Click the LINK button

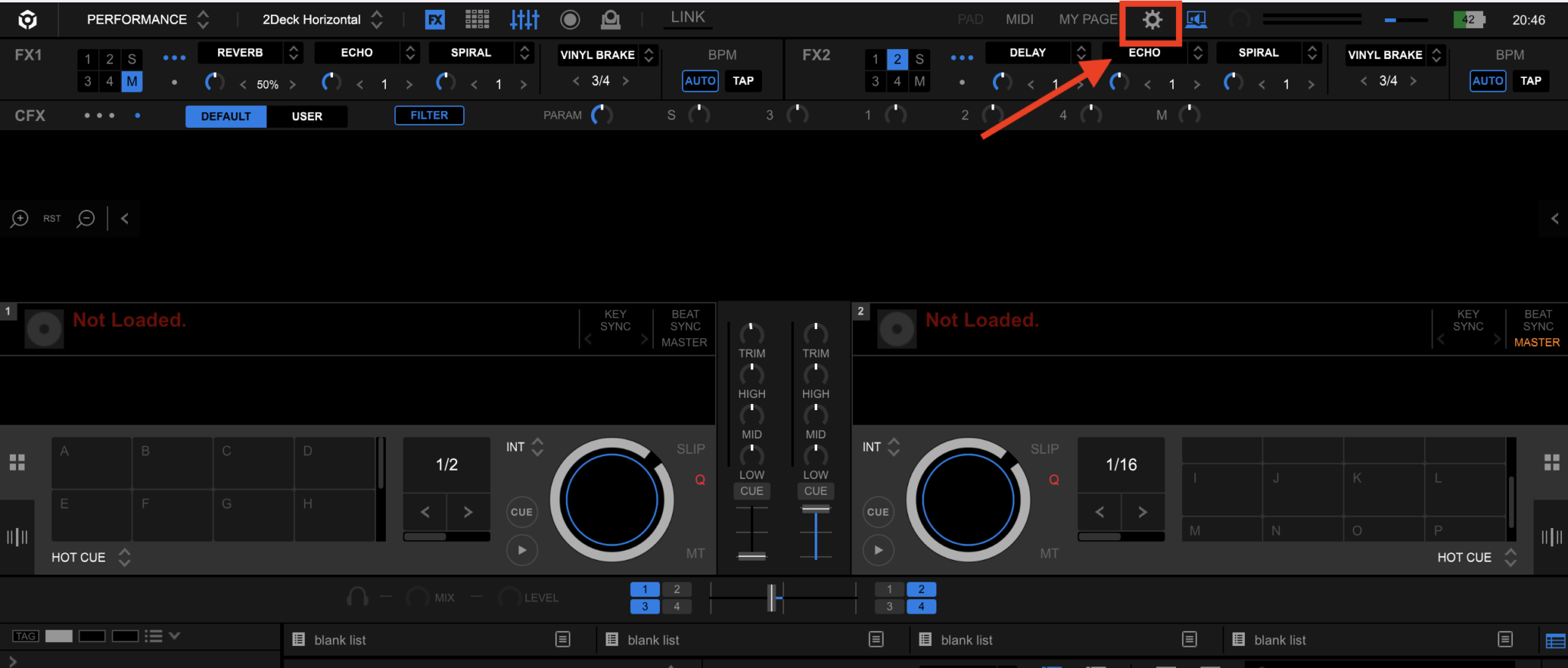tap(687, 18)
